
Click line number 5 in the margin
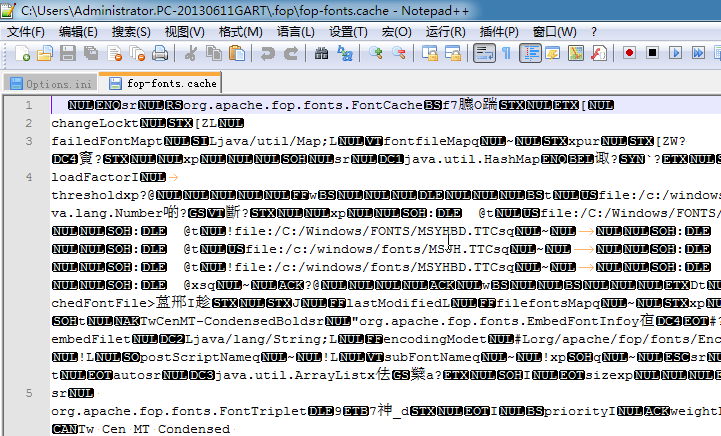pos(29,393)
